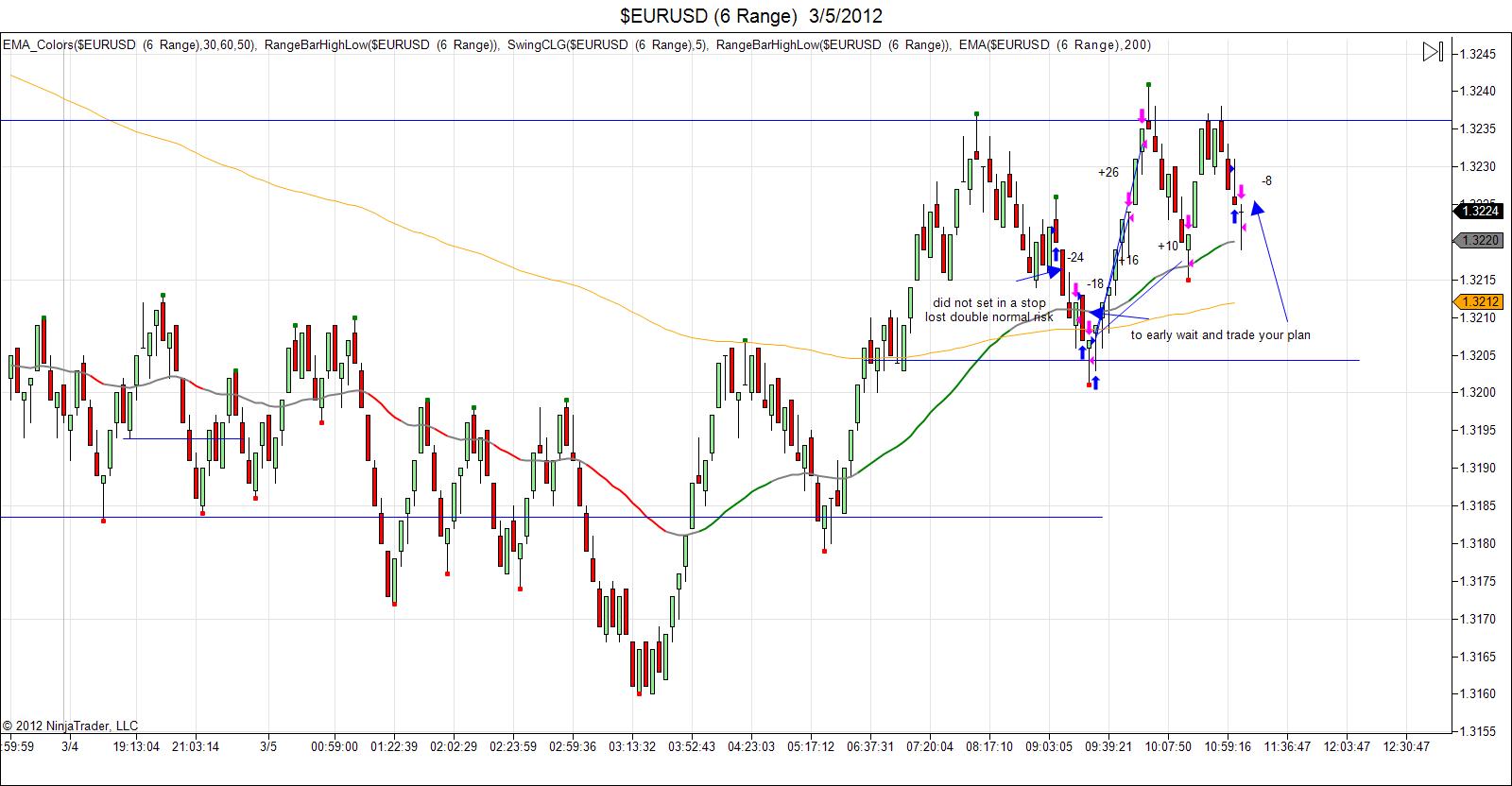Click the 1.3165 price axis label
This screenshot has width=1512, height=786.
click(x=1478, y=657)
